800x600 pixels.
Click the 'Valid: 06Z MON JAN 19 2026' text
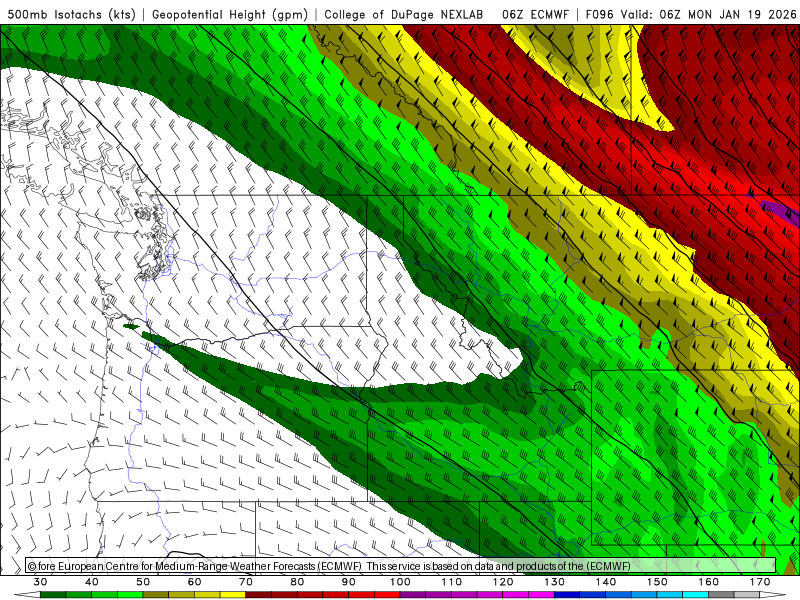click(x=708, y=14)
